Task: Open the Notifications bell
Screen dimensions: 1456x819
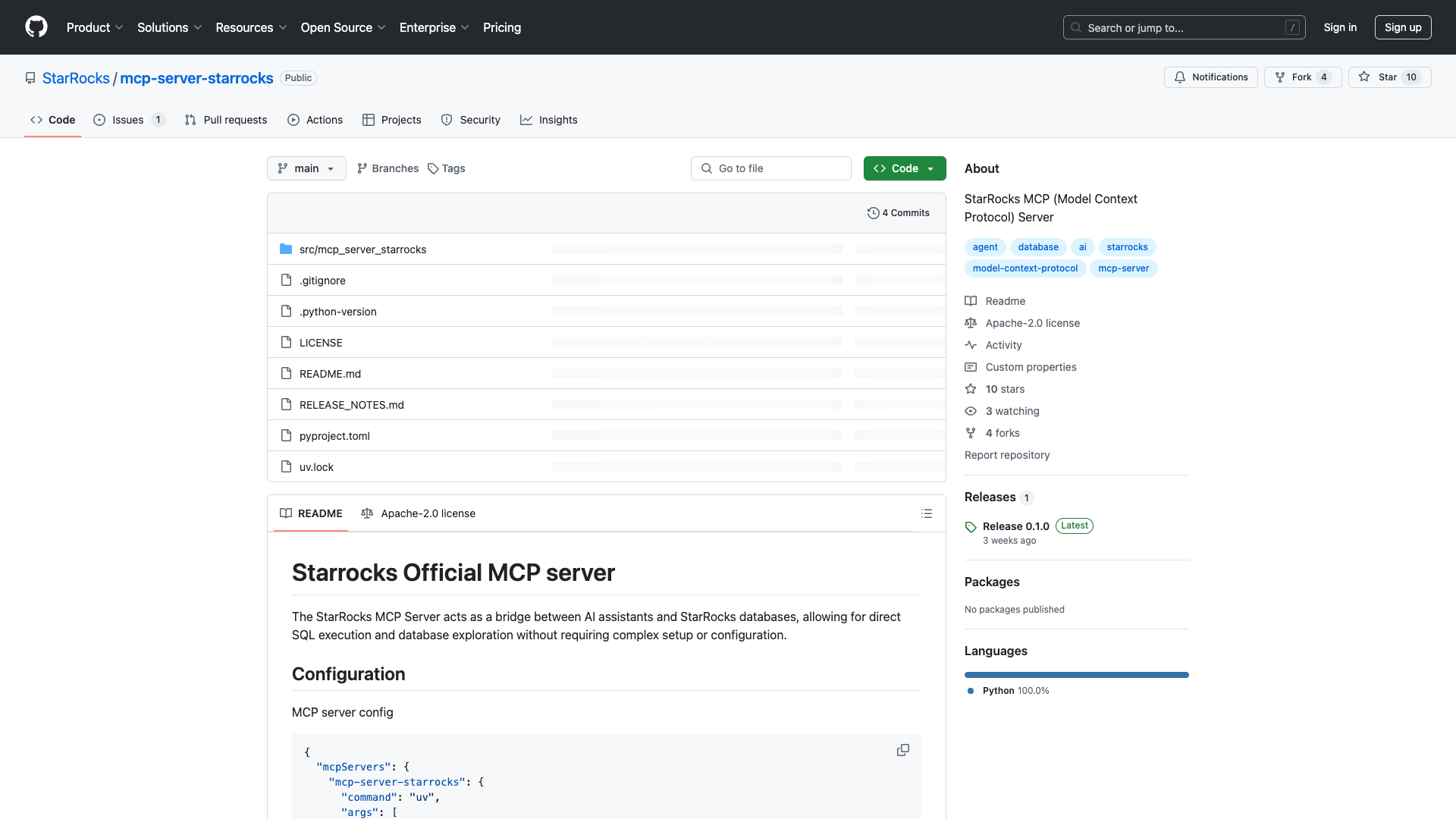Action: point(1181,77)
